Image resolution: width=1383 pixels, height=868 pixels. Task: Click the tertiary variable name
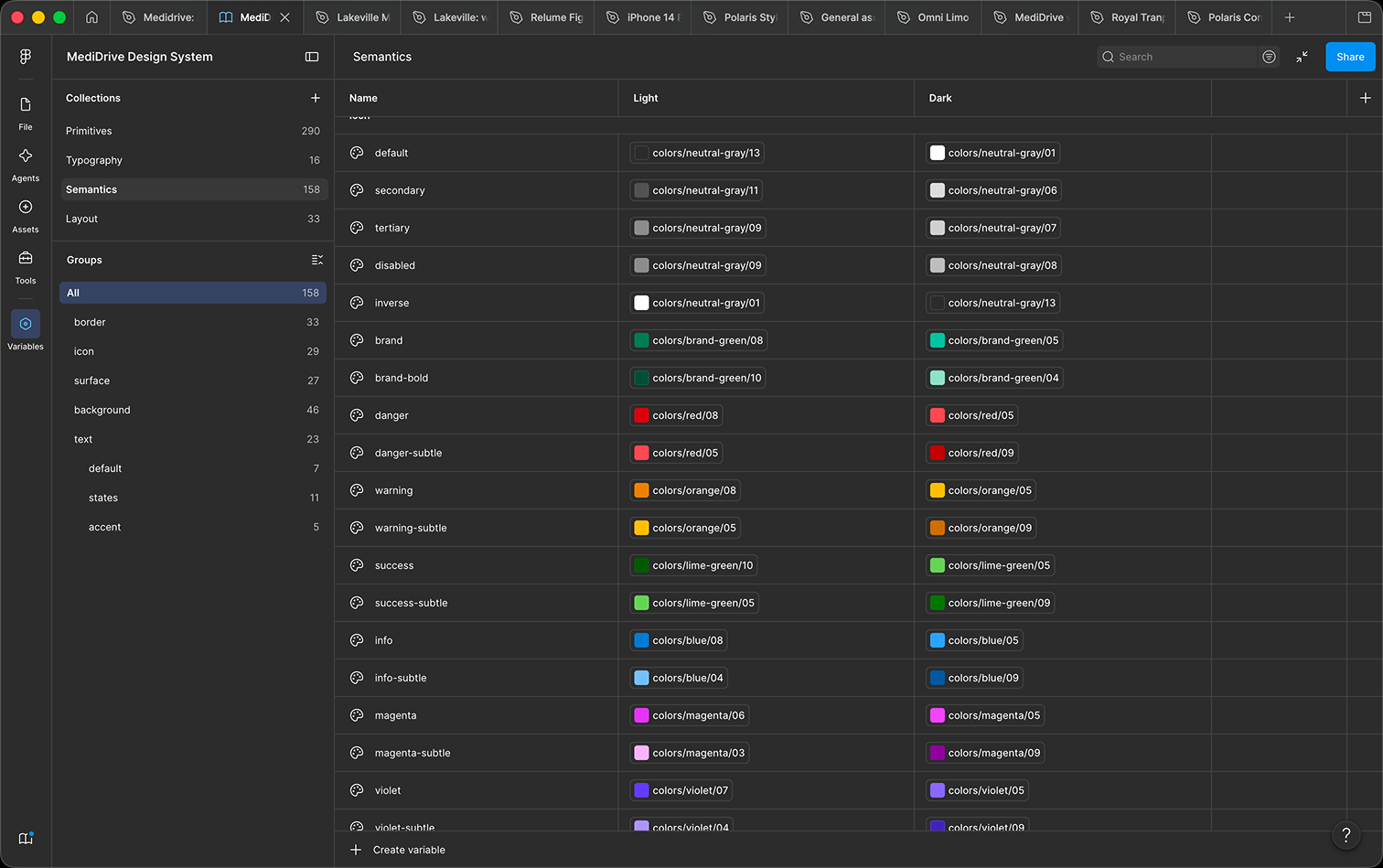pyautogui.click(x=392, y=228)
